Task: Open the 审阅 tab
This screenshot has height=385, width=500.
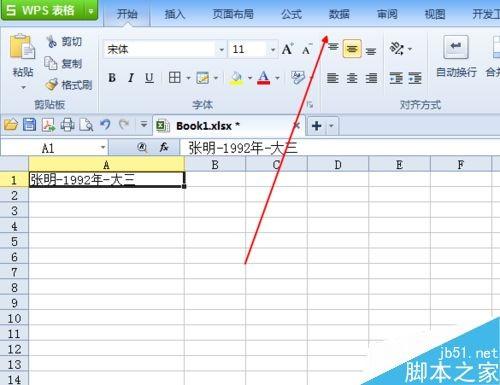Action: coord(387,14)
